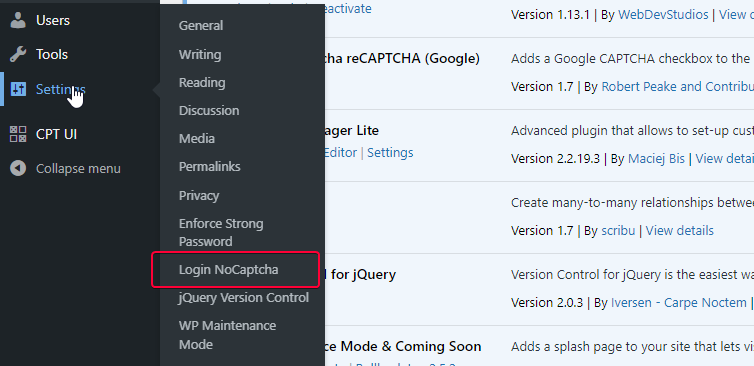Viewport: 754px width, 366px height.
Task: Open Enforce Strong Password settings
Action: tap(221, 232)
